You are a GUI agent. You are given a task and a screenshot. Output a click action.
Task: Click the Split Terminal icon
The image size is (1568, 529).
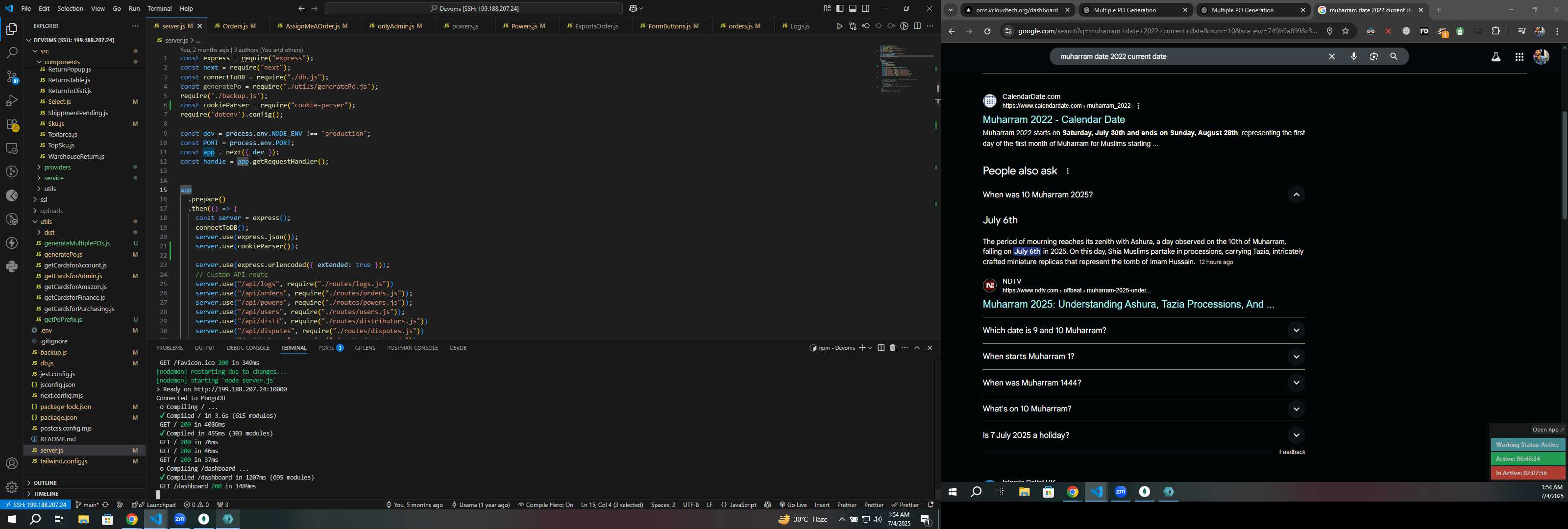tap(881, 348)
